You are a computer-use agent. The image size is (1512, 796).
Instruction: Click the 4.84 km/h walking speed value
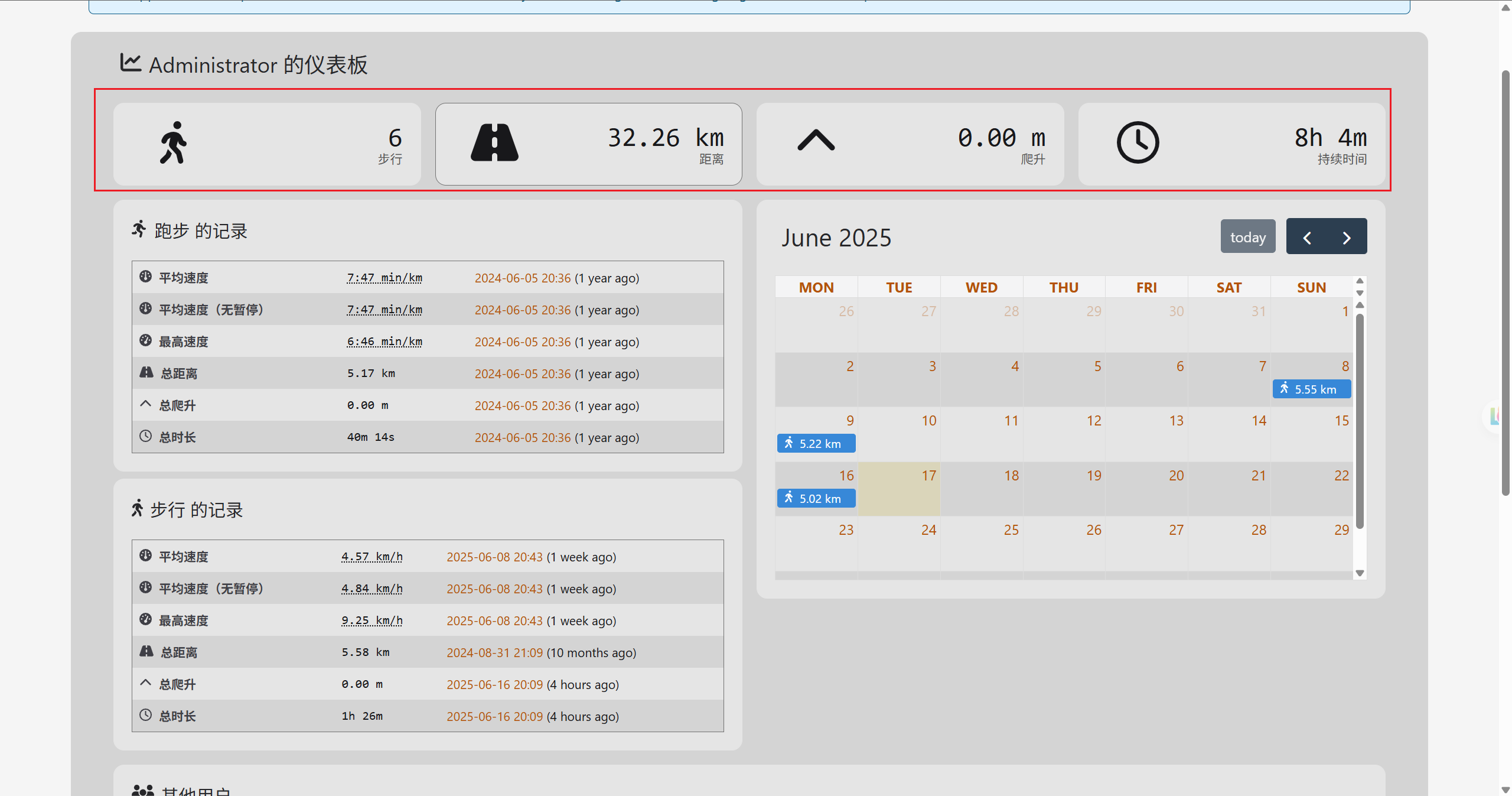pos(372,589)
